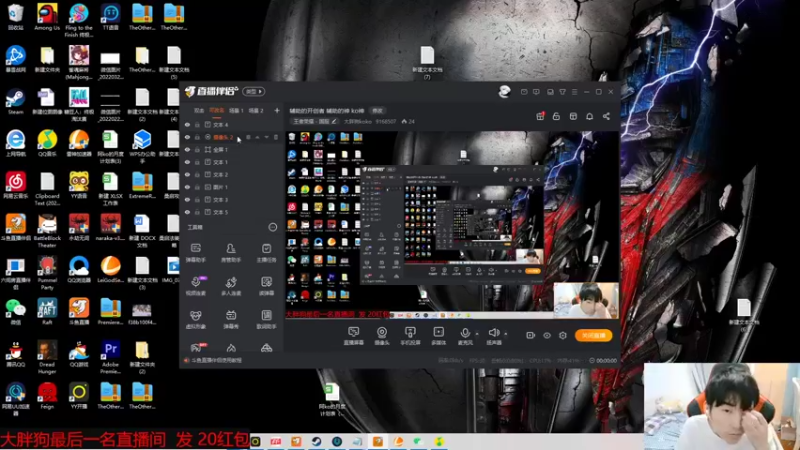
Task: Hide the 全屏 1 source
Action: pos(187,149)
